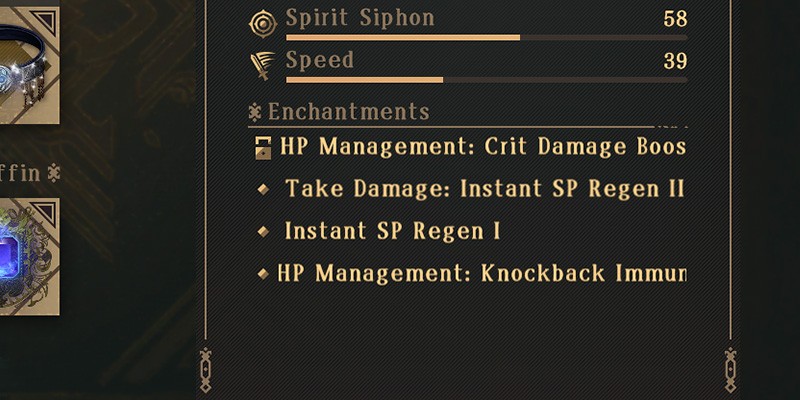
Task: Click the Spirit Siphon concentric circle icon
Action: (263, 24)
